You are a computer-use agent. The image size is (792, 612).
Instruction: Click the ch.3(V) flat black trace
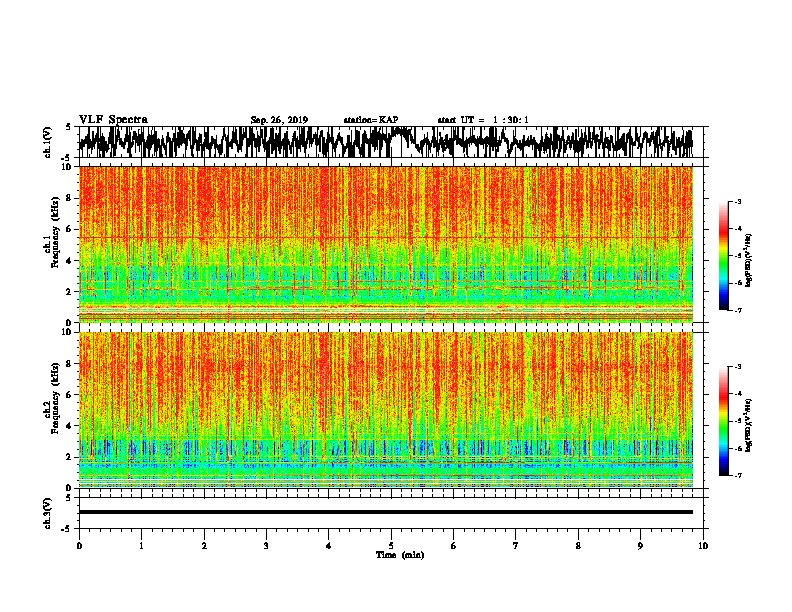coord(386,512)
